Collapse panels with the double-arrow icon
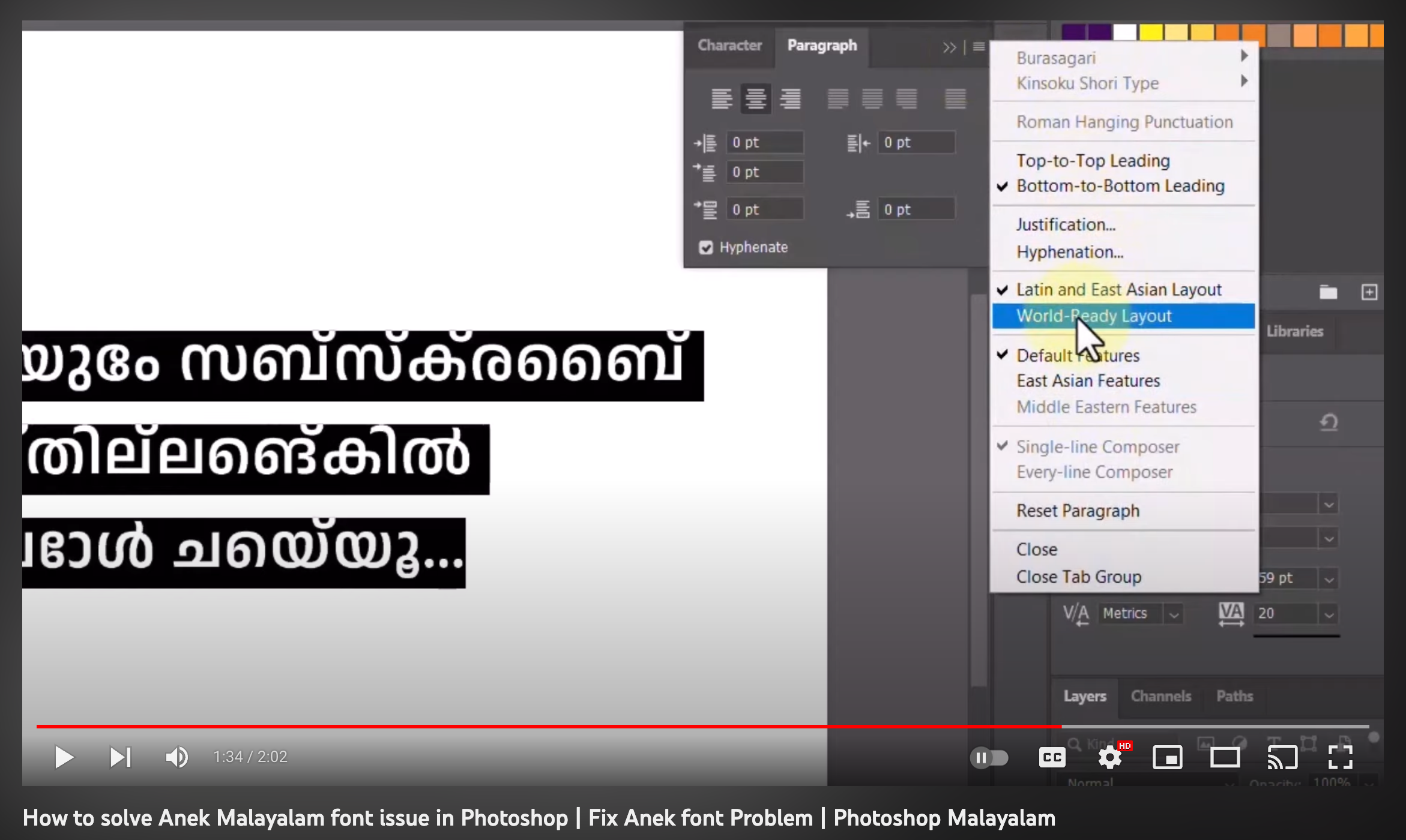 (x=949, y=47)
